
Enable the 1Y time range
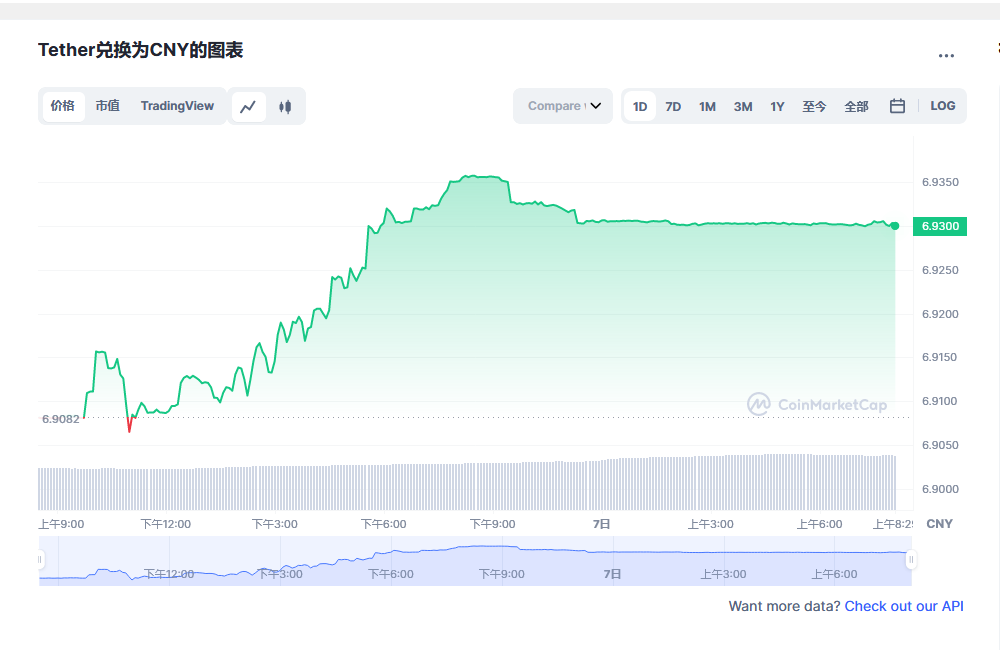pyautogui.click(x=777, y=105)
